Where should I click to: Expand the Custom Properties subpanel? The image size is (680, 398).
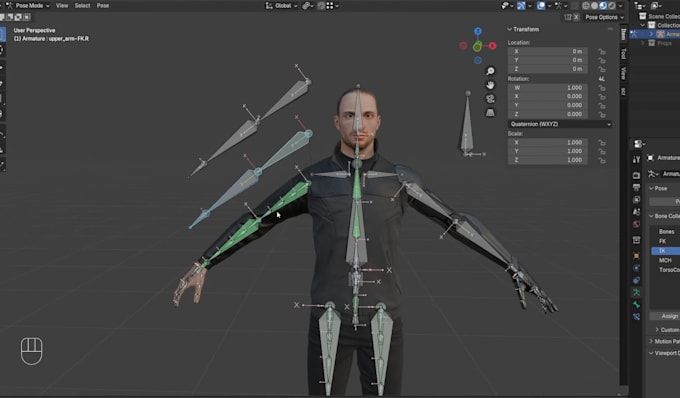(x=657, y=330)
